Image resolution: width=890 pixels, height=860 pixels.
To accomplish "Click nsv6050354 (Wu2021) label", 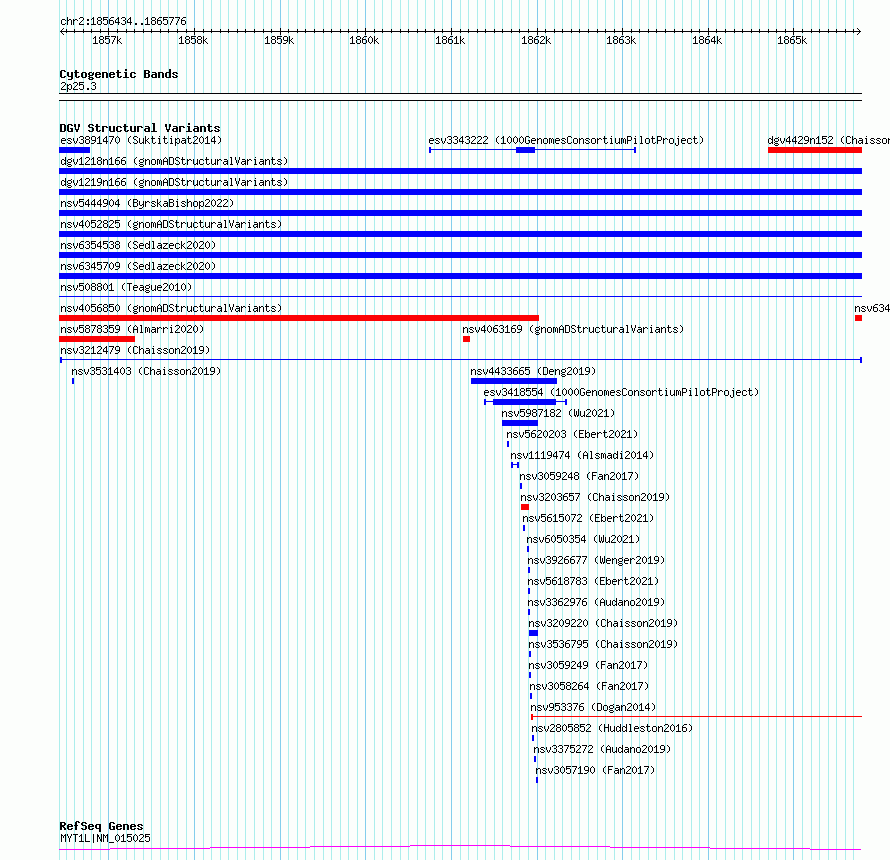I will 583,539.
